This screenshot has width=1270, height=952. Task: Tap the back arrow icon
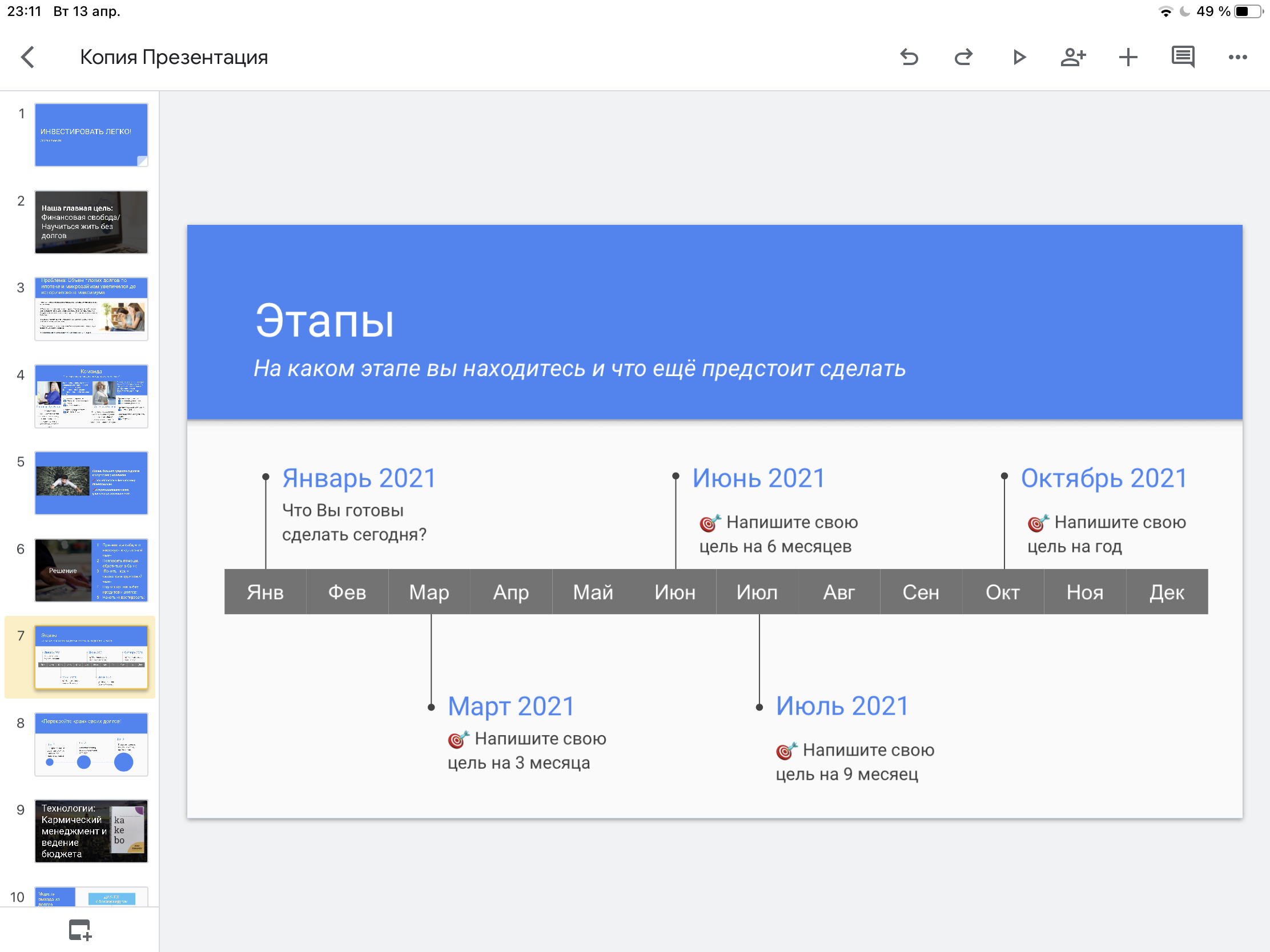27,58
